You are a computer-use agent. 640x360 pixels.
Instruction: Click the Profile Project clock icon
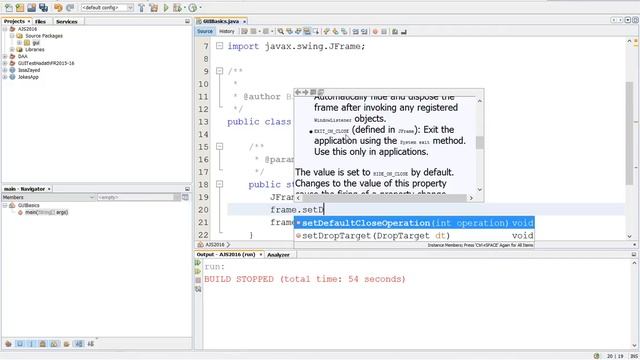[192, 7]
